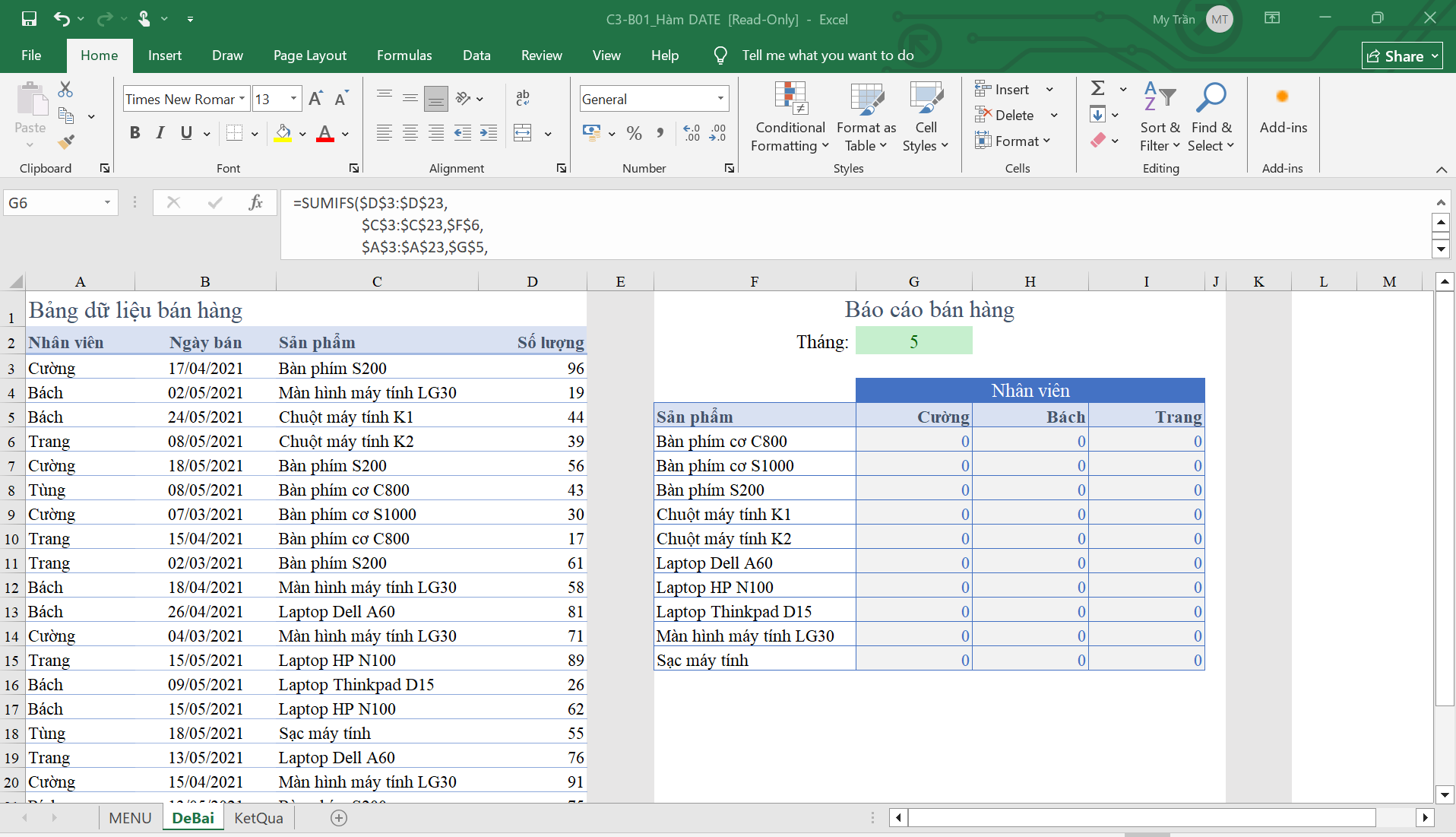Toggle Wrap Text option
The width and height of the screenshot is (1456, 837).
523,98
